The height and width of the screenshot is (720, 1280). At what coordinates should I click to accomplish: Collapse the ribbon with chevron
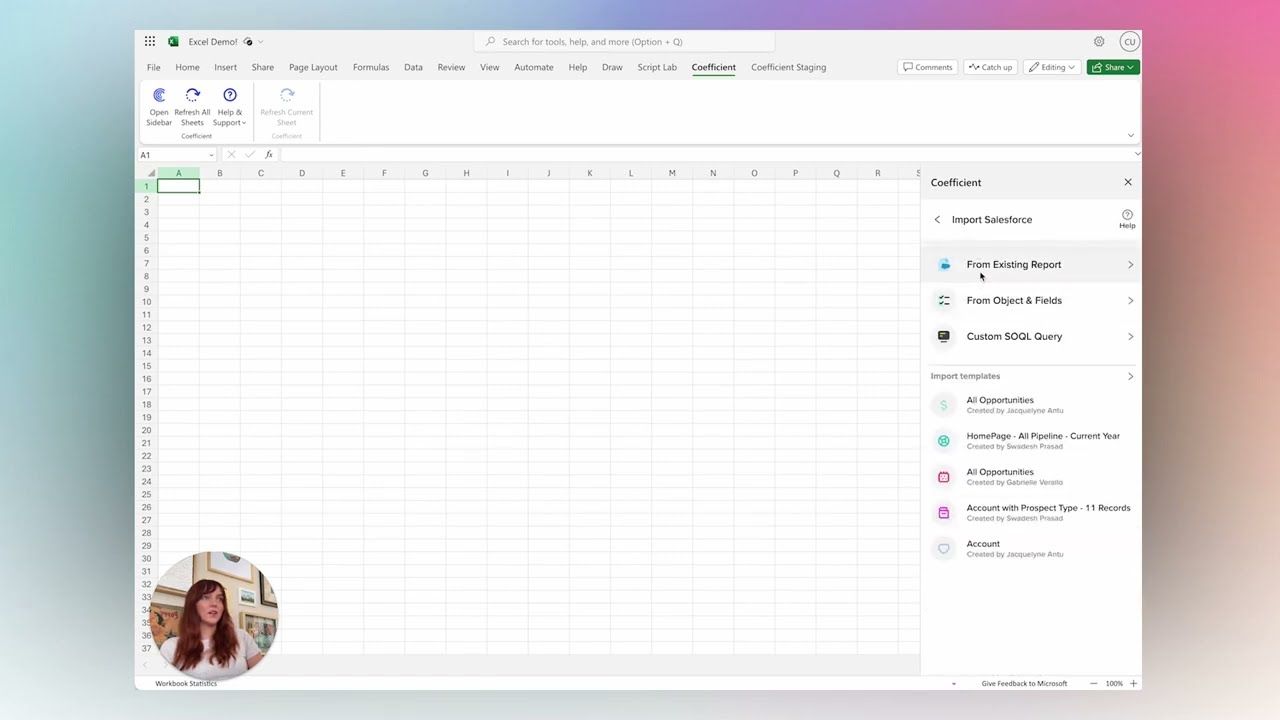click(x=1131, y=135)
